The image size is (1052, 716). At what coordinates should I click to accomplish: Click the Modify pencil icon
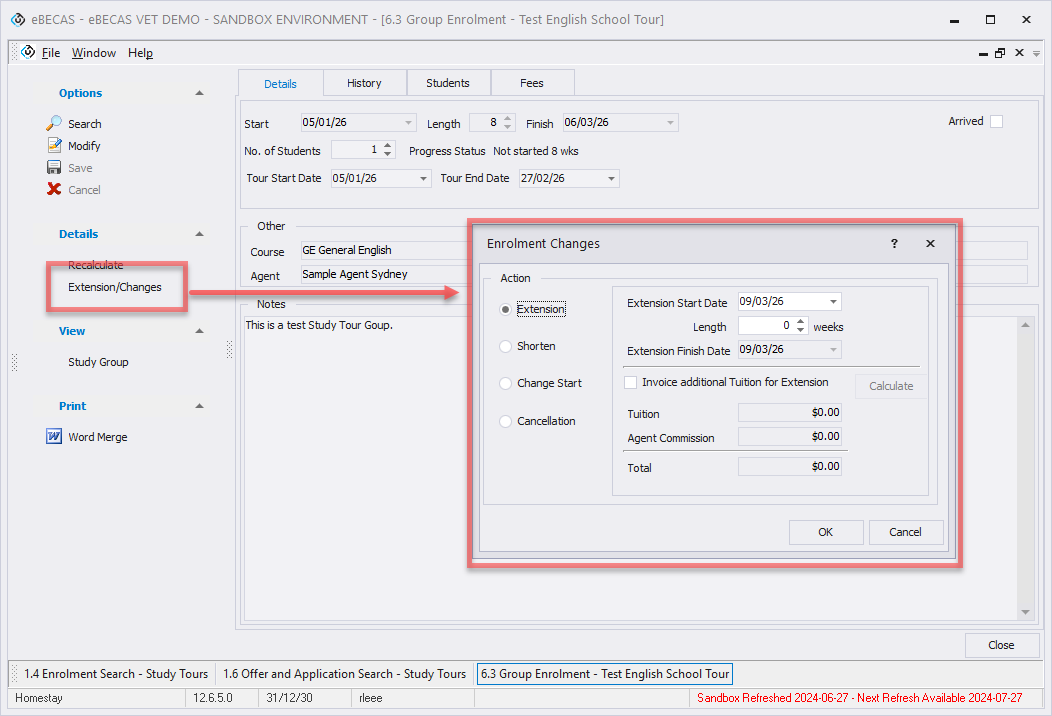point(54,146)
